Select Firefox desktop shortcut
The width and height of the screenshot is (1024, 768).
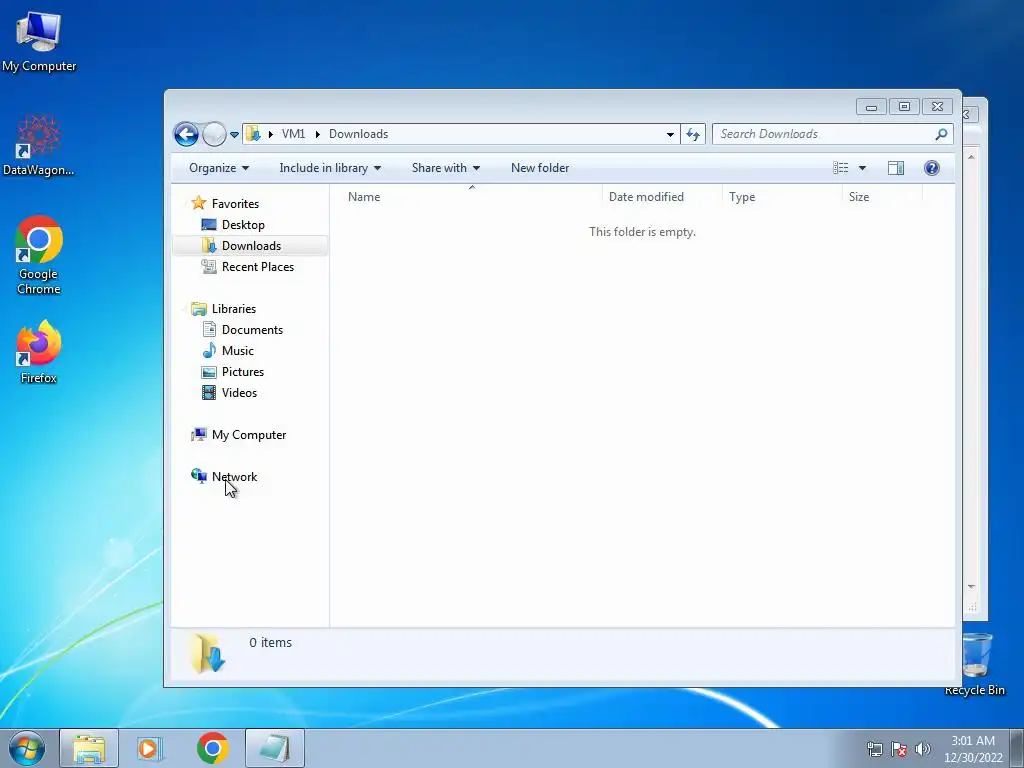39,353
